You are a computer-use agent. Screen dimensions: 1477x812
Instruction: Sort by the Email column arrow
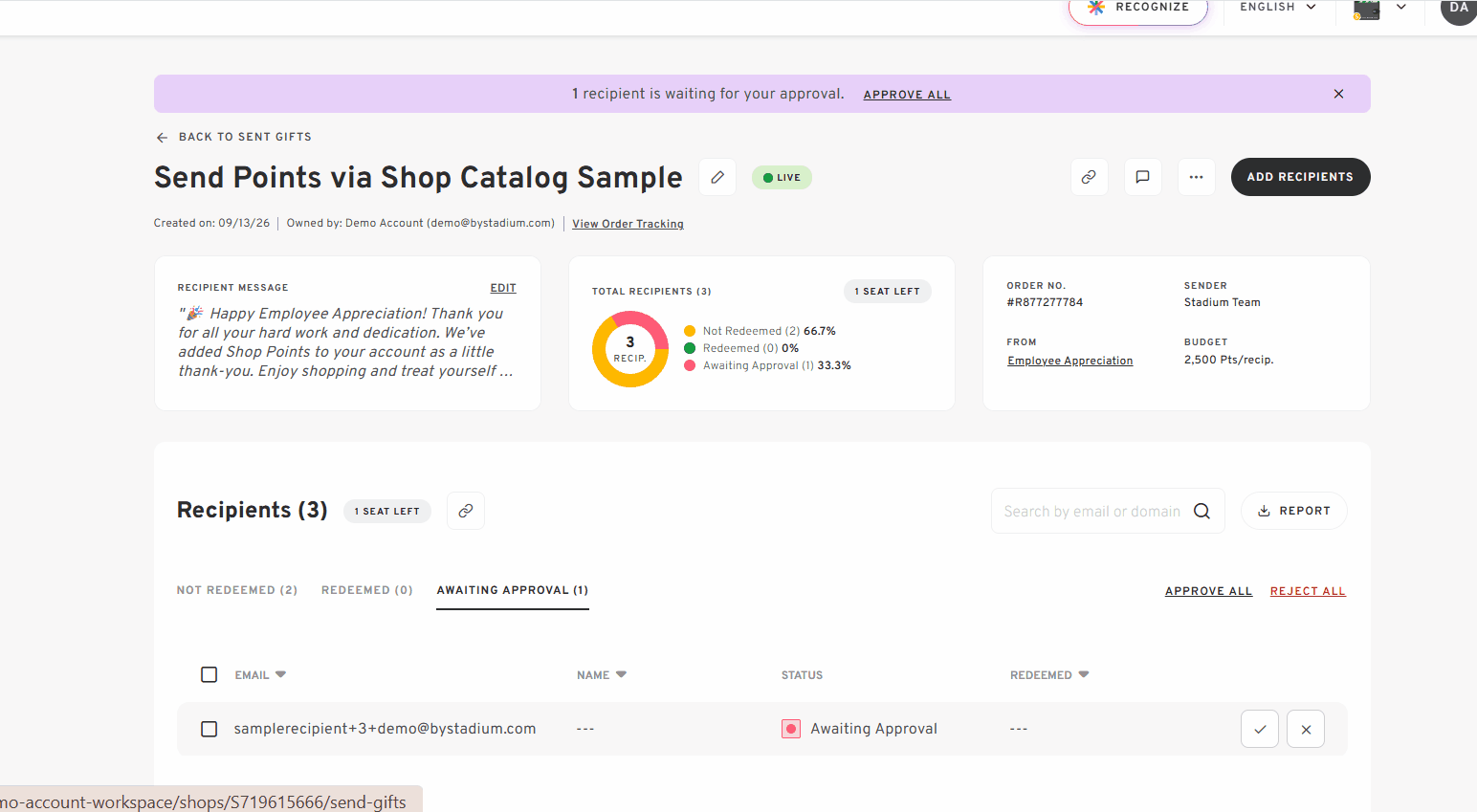(x=280, y=674)
